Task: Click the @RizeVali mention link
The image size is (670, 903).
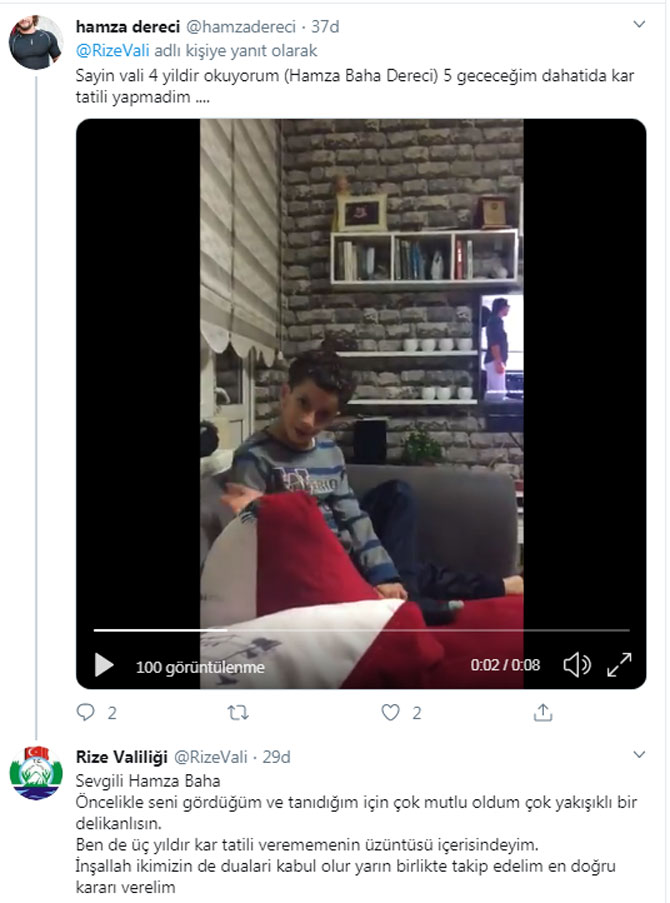Action: pos(113,50)
